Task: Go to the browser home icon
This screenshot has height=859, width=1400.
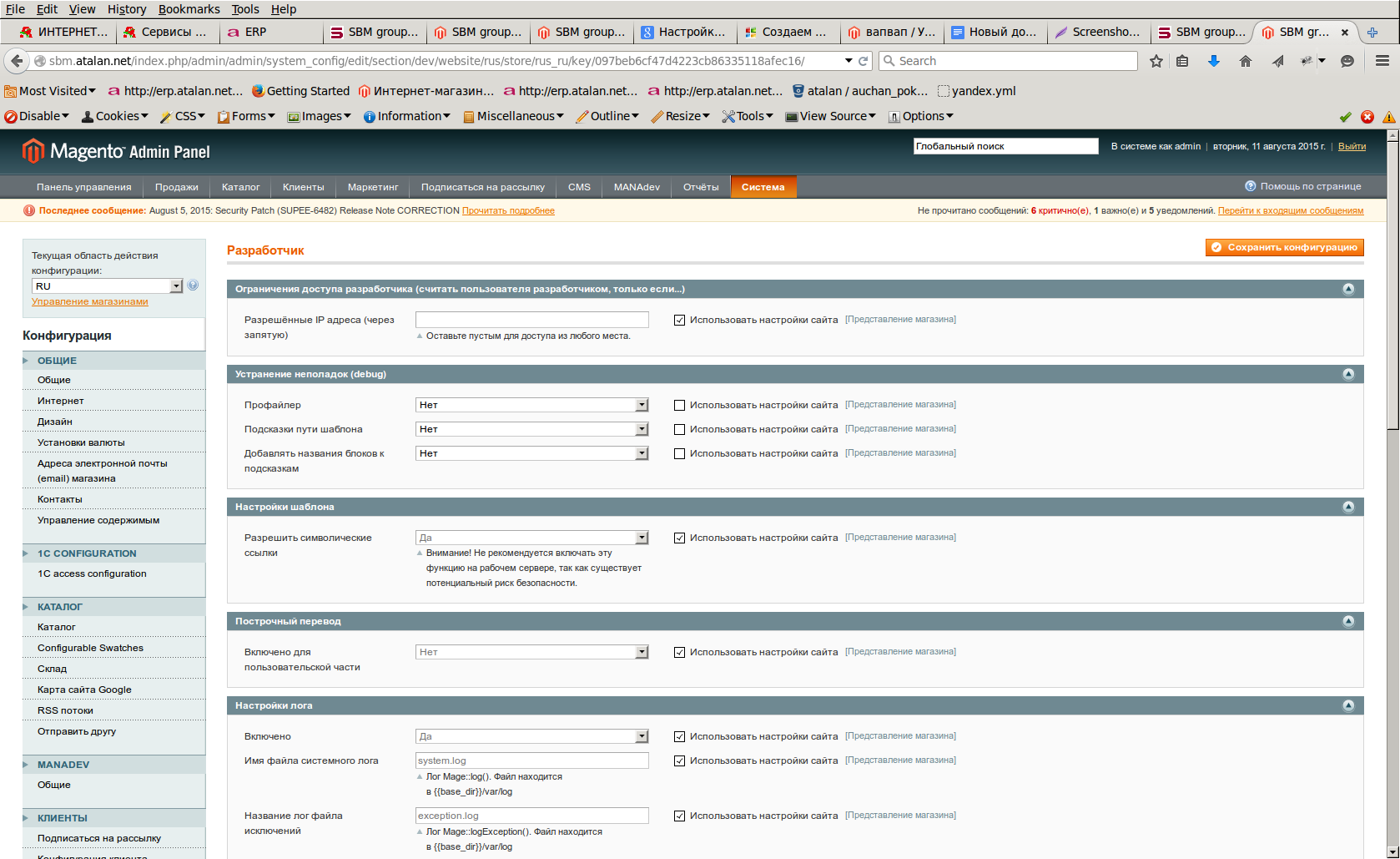Action: [1246, 61]
